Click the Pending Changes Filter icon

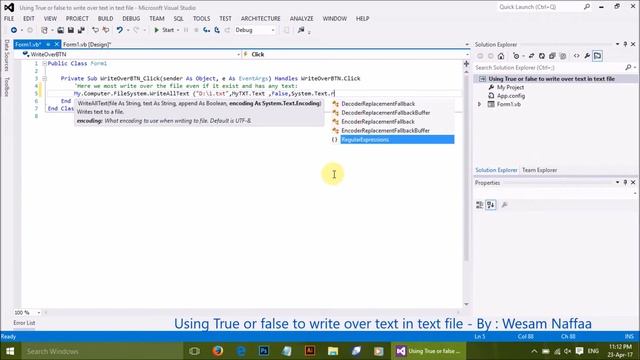[x=516, y=56]
